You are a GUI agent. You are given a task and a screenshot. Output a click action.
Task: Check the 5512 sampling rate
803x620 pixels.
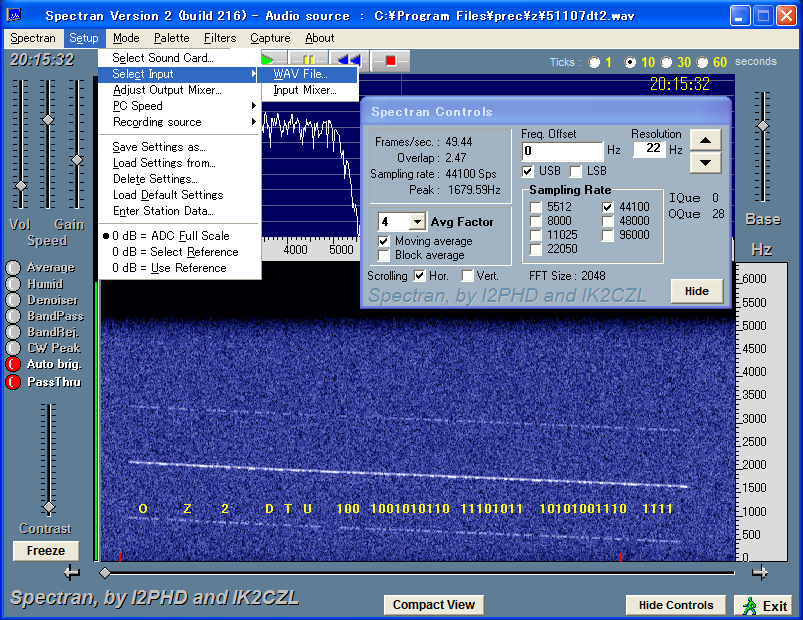tap(536, 207)
